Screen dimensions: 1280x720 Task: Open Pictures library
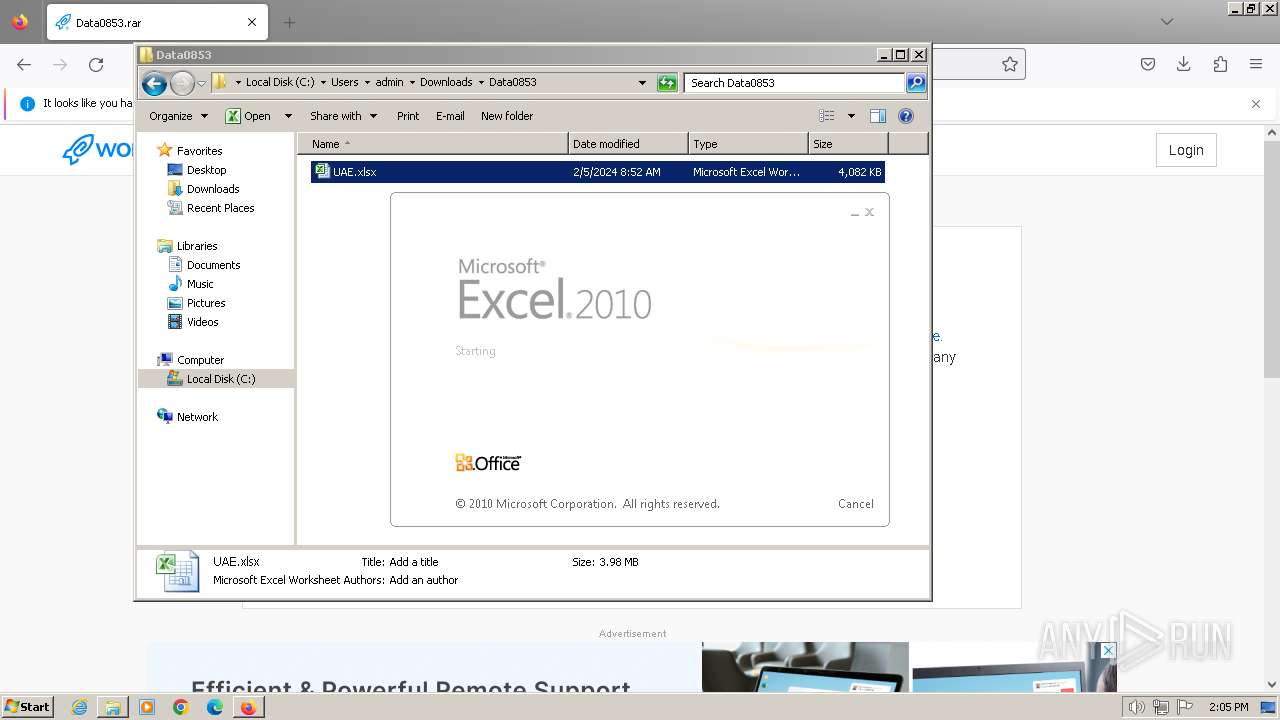point(206,303)
